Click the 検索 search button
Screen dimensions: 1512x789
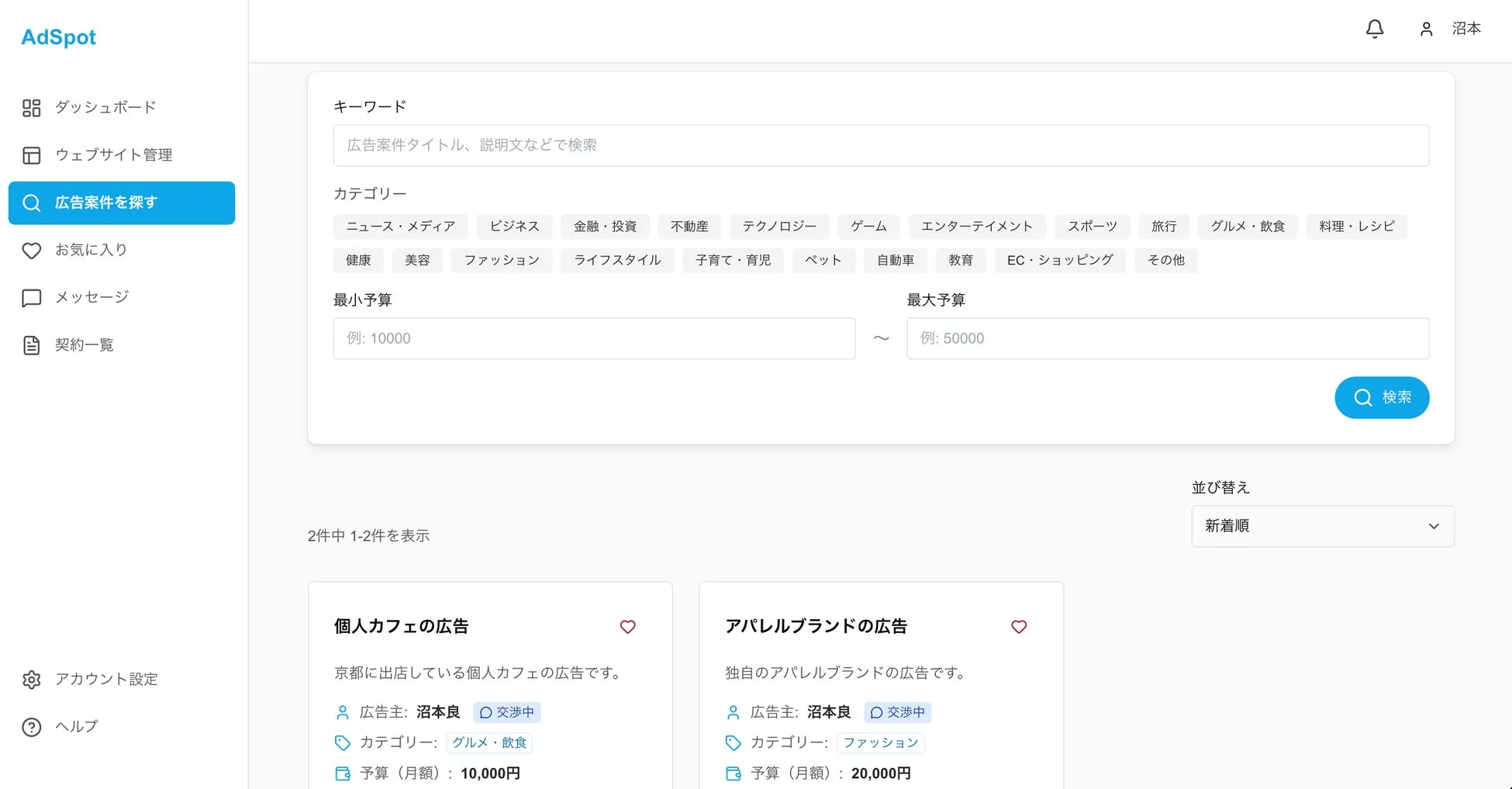coord(1382,397)
